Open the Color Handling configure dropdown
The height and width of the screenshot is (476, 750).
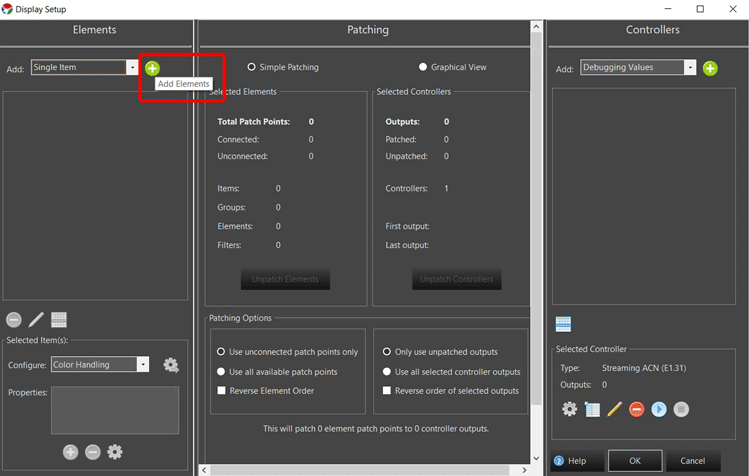pos(143,365)
